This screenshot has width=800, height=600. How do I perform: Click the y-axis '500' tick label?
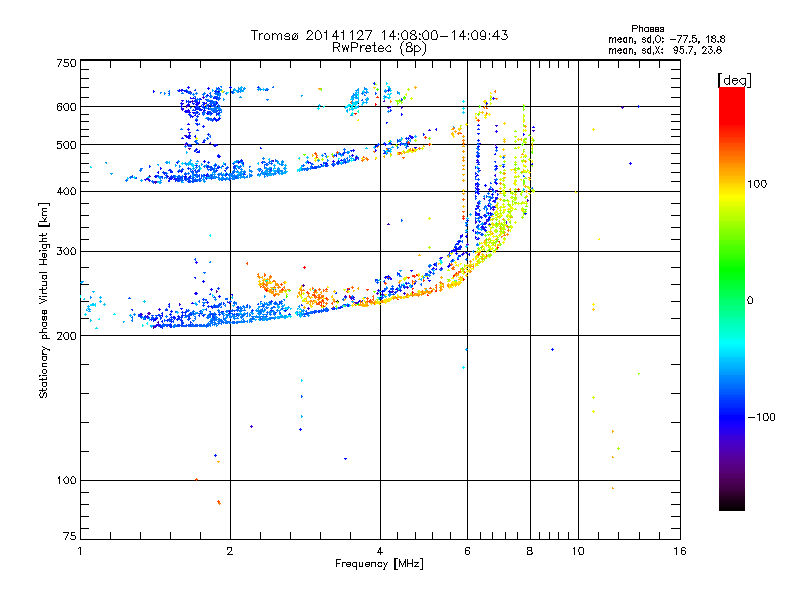67,145
